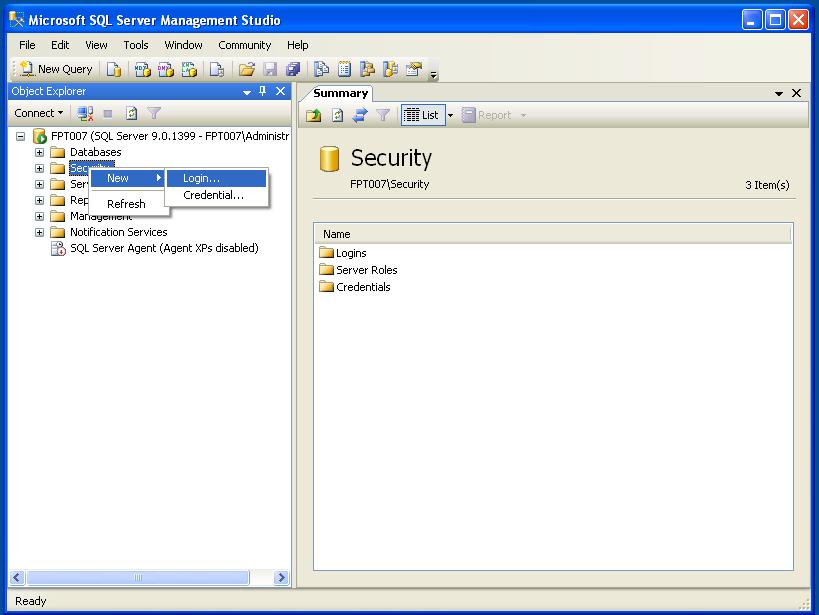Viewport: 819px width, 615px height.
Task: Click the Analysis Services MDX Query icon
Action: [x=142, y=69]
